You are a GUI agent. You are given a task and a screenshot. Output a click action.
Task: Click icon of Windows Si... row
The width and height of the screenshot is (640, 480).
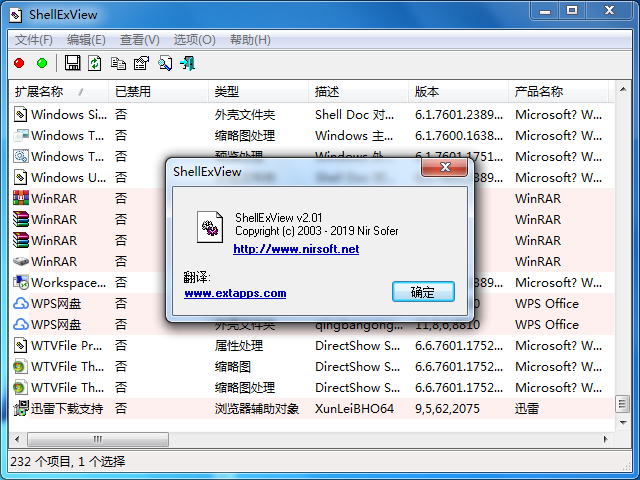coord(20,115)
